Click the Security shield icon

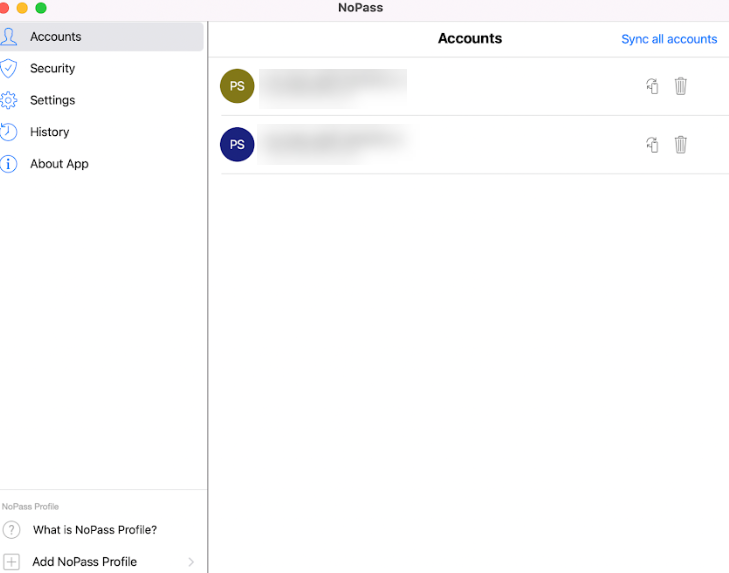8,68
